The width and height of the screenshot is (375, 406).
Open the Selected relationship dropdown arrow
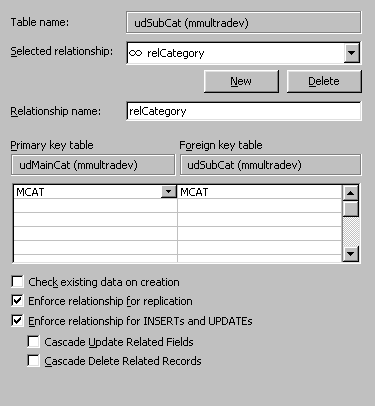[x=352, y=53]
